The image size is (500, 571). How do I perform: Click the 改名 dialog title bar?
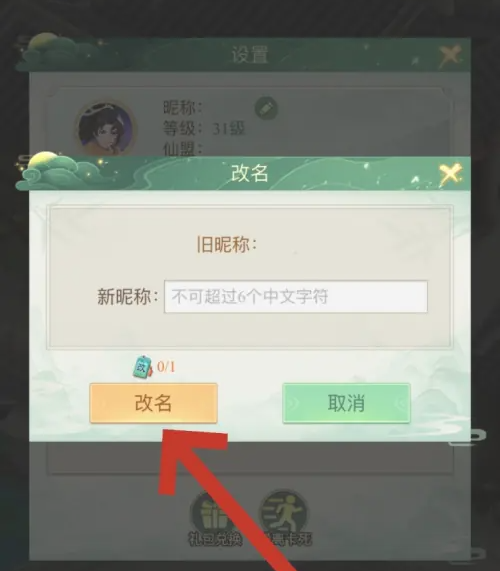(x=250, y=173)
